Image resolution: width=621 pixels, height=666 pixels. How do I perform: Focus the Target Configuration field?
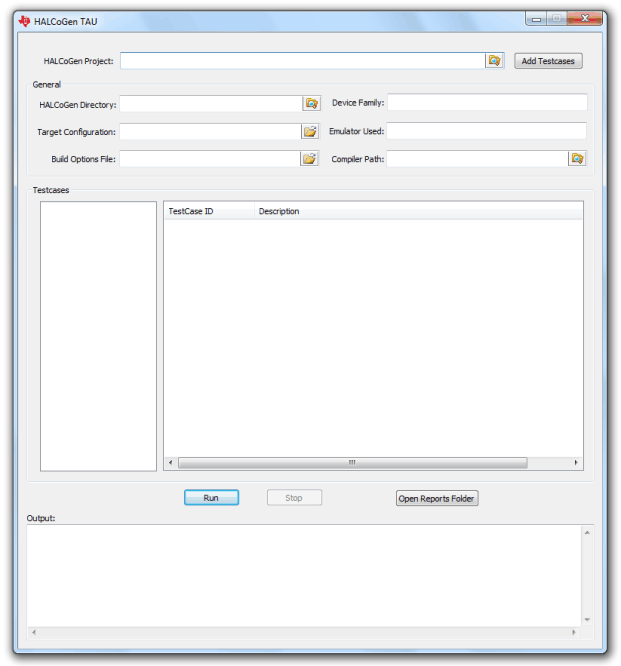[x=210, y=131]
